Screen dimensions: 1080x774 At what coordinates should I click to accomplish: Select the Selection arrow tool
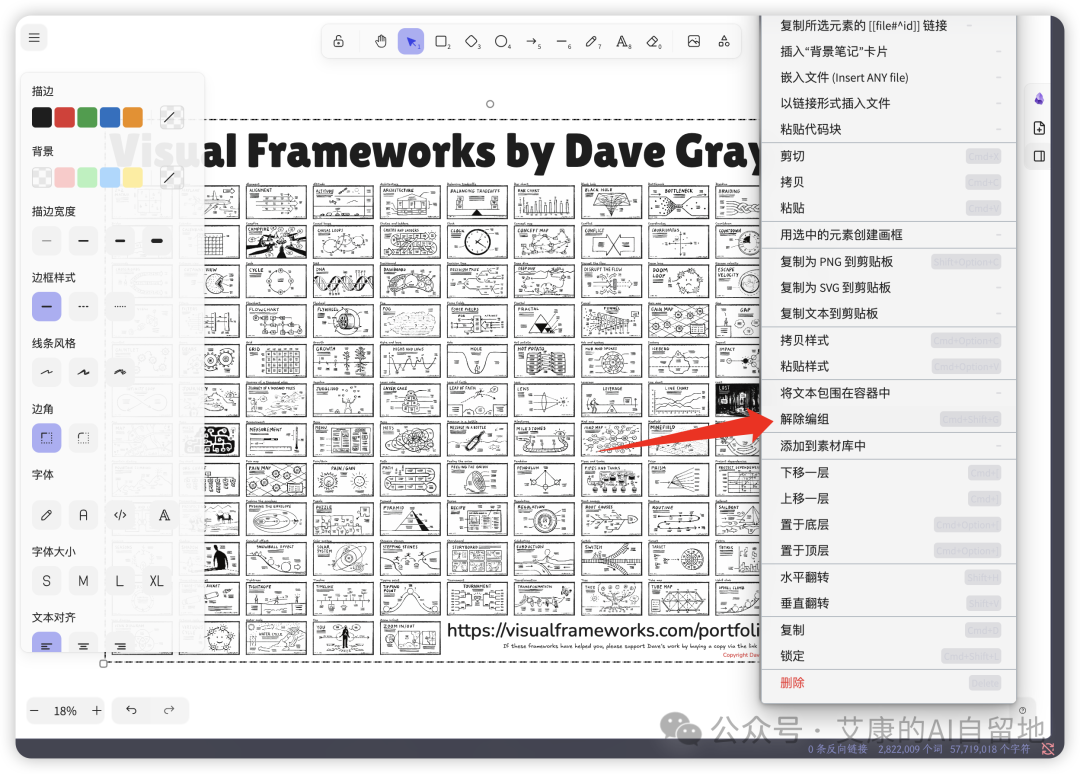coord(411,41)
